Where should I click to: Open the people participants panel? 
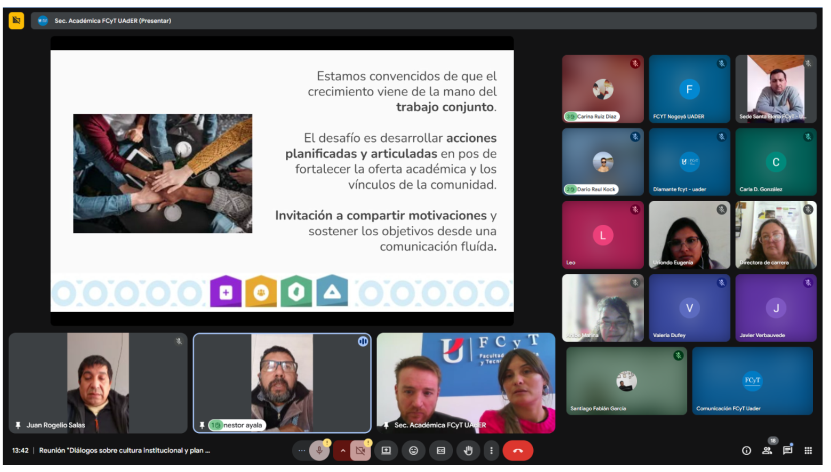coord(767,451)
